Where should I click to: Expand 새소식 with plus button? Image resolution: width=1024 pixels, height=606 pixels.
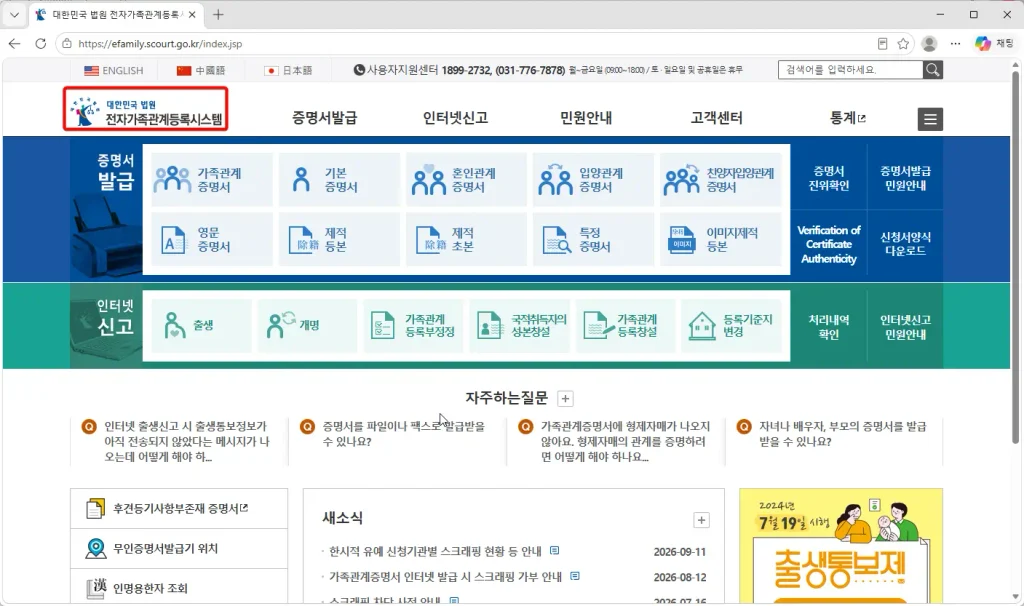pos(701,520)
